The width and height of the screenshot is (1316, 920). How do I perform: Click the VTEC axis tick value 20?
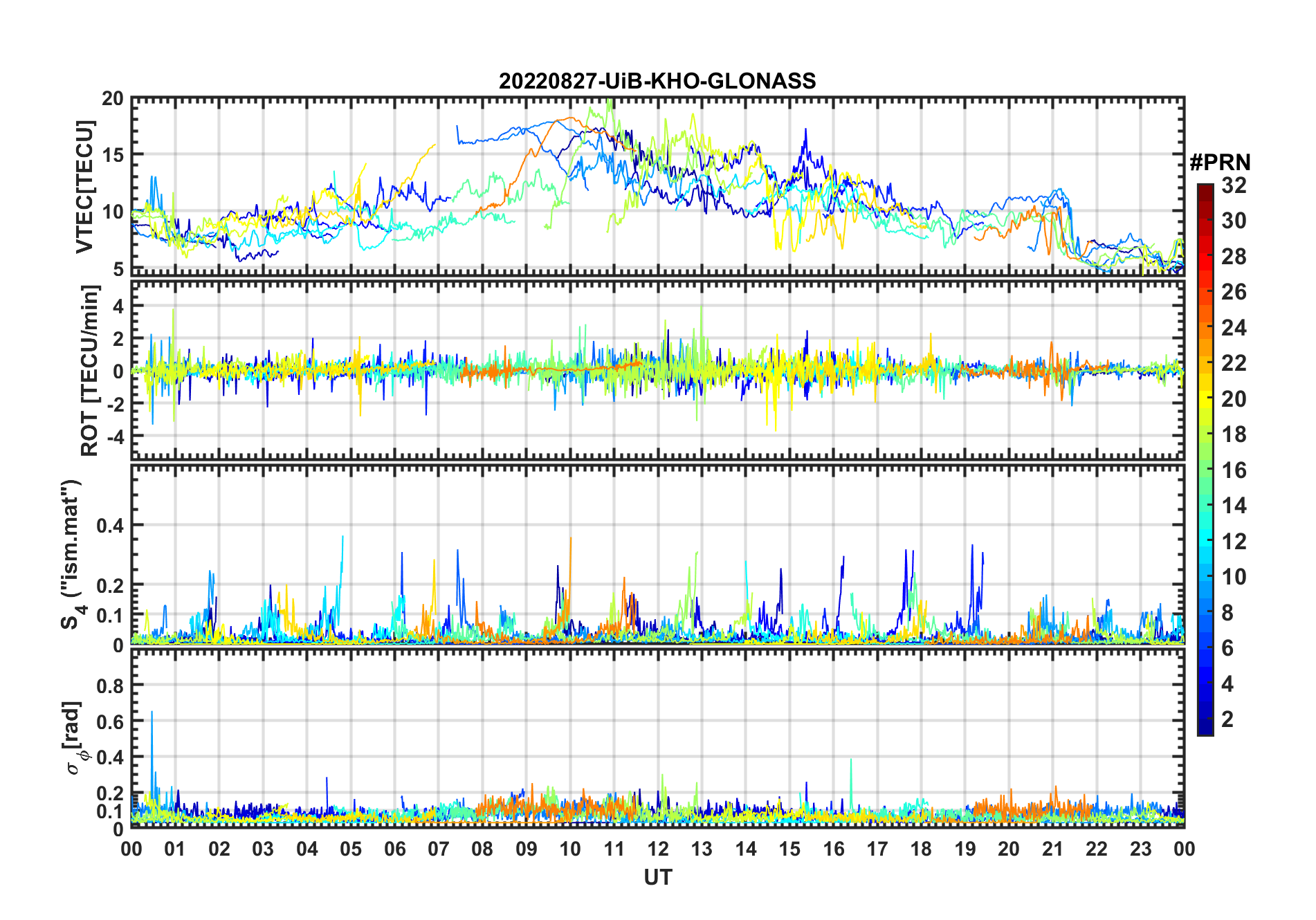113,99
